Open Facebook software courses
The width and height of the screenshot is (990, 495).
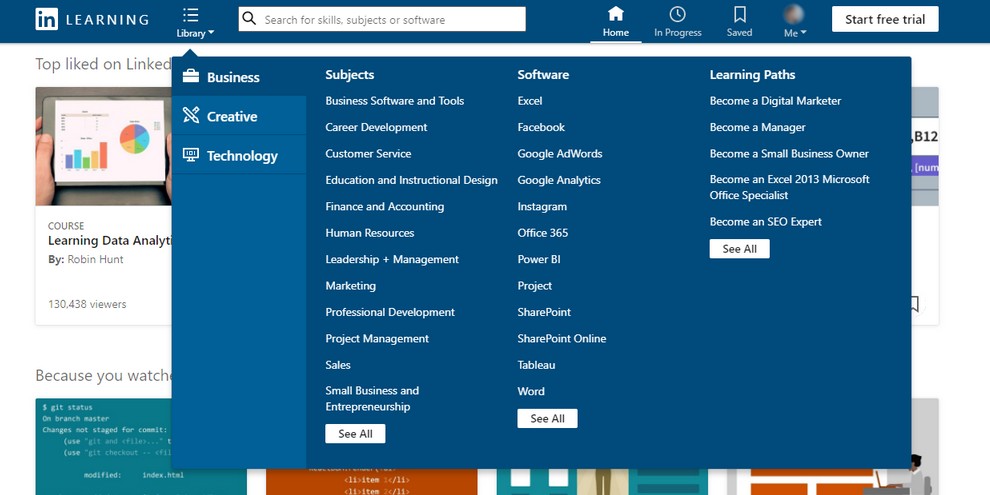(x=541, y=128)
